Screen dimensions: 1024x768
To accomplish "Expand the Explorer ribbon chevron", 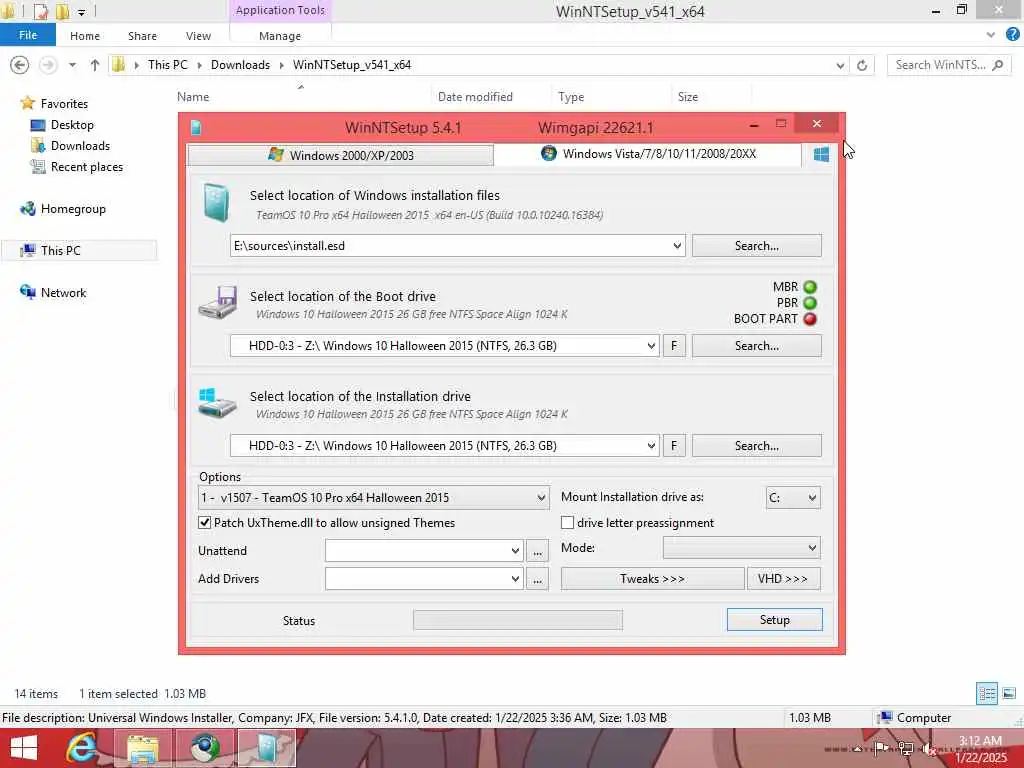I will 991,35.
